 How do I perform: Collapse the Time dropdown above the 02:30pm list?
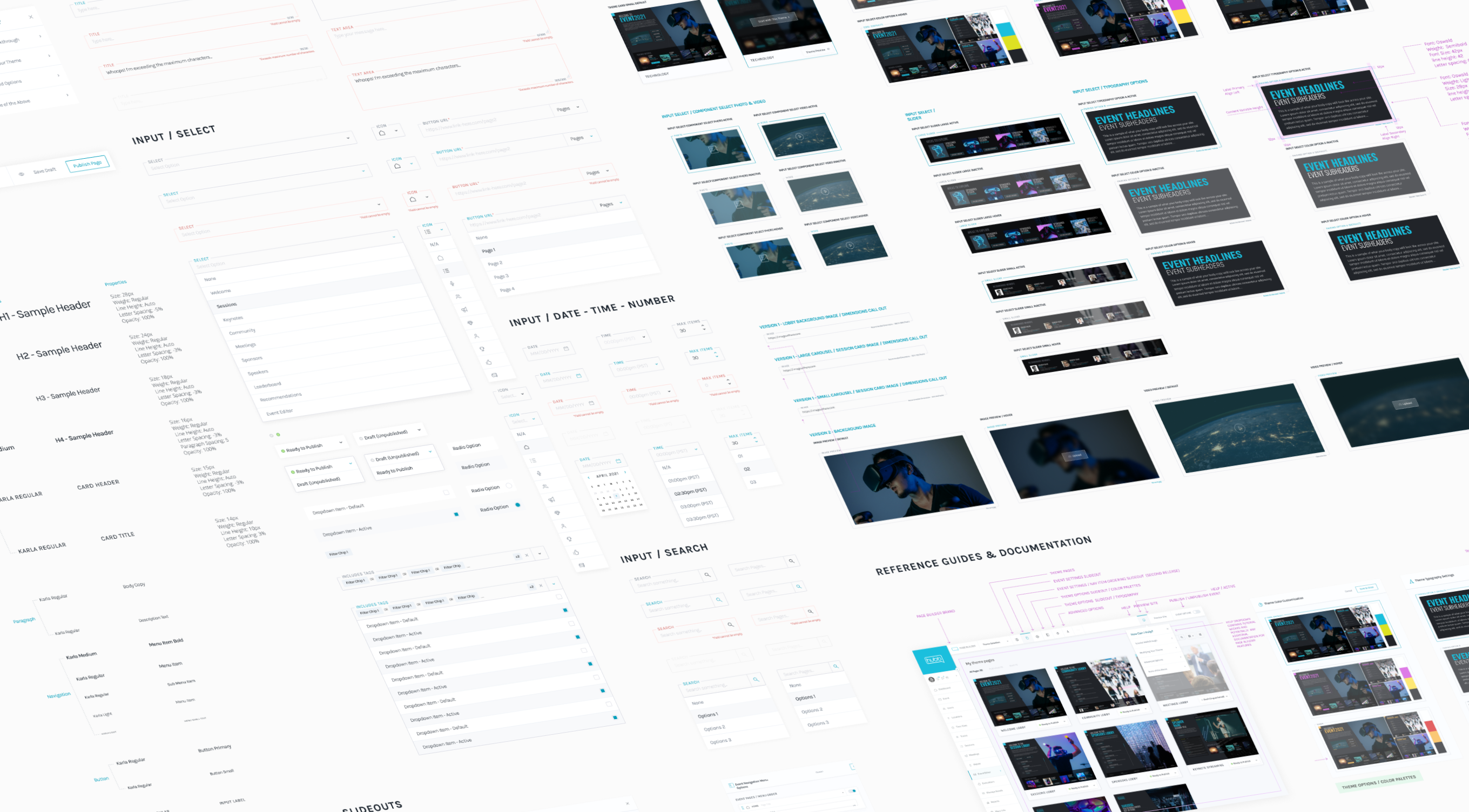coord(696,449)
